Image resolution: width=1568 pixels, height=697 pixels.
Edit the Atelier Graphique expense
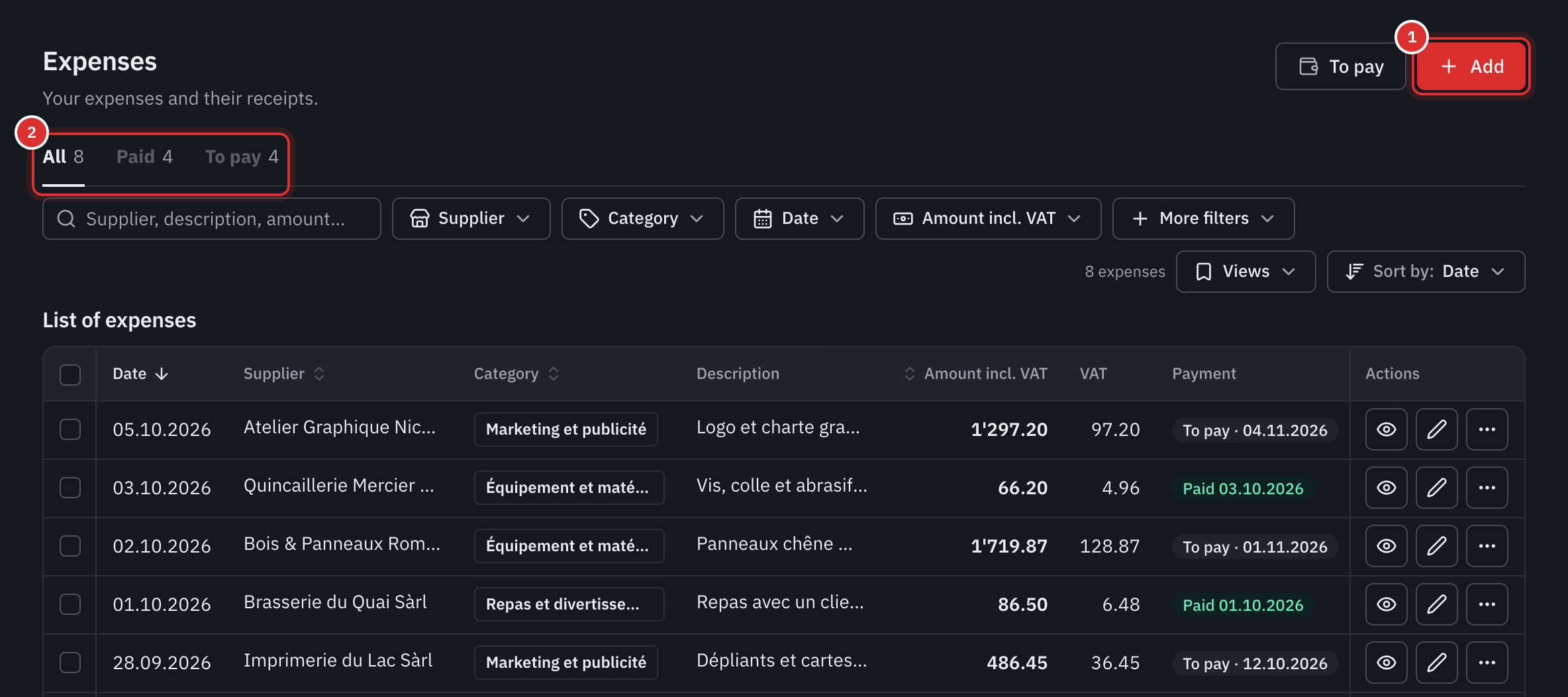[x=1436, y=429]
